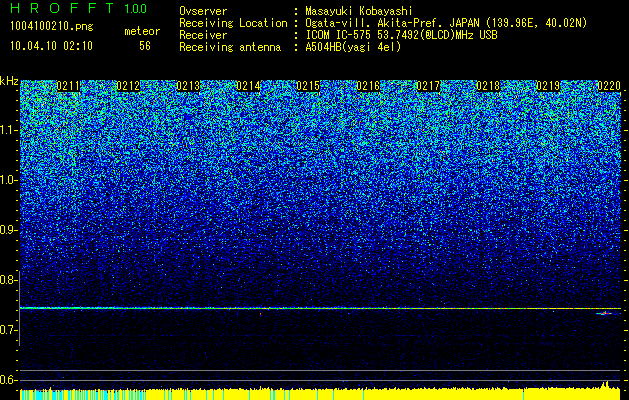Click the 0216 time marker
The image size is (629, 400).
368,86
